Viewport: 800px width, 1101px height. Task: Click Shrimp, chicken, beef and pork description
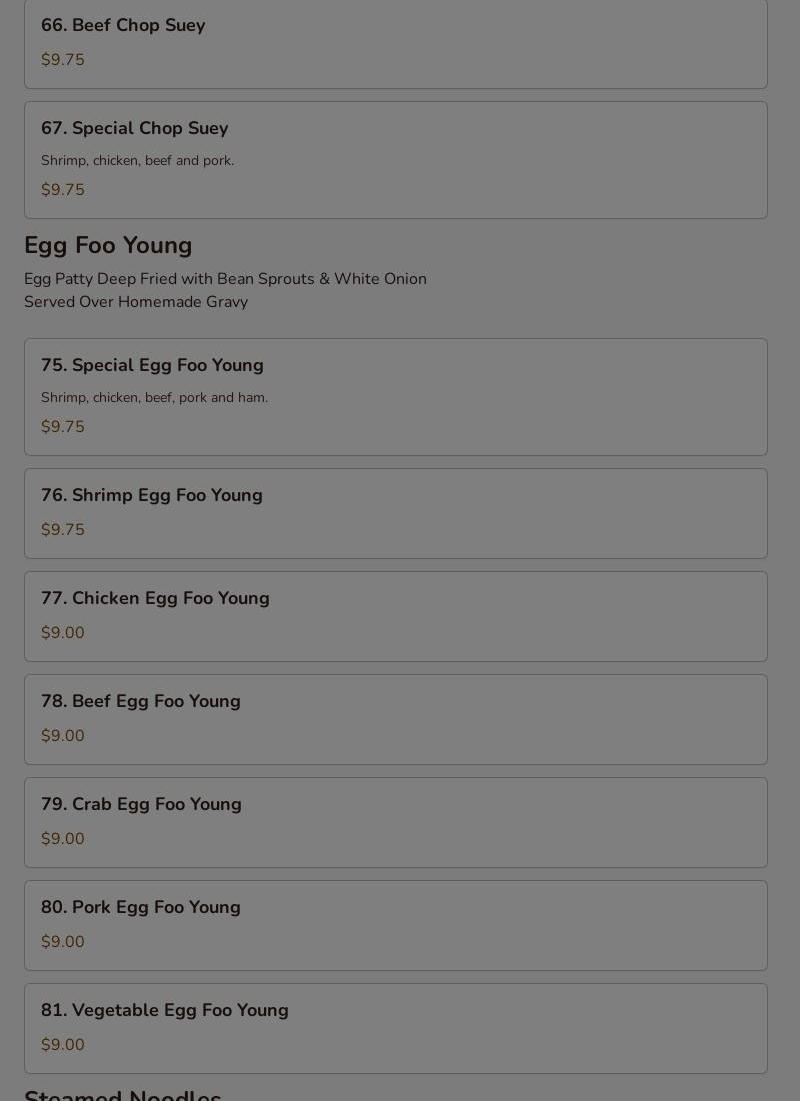pos(138,161)
